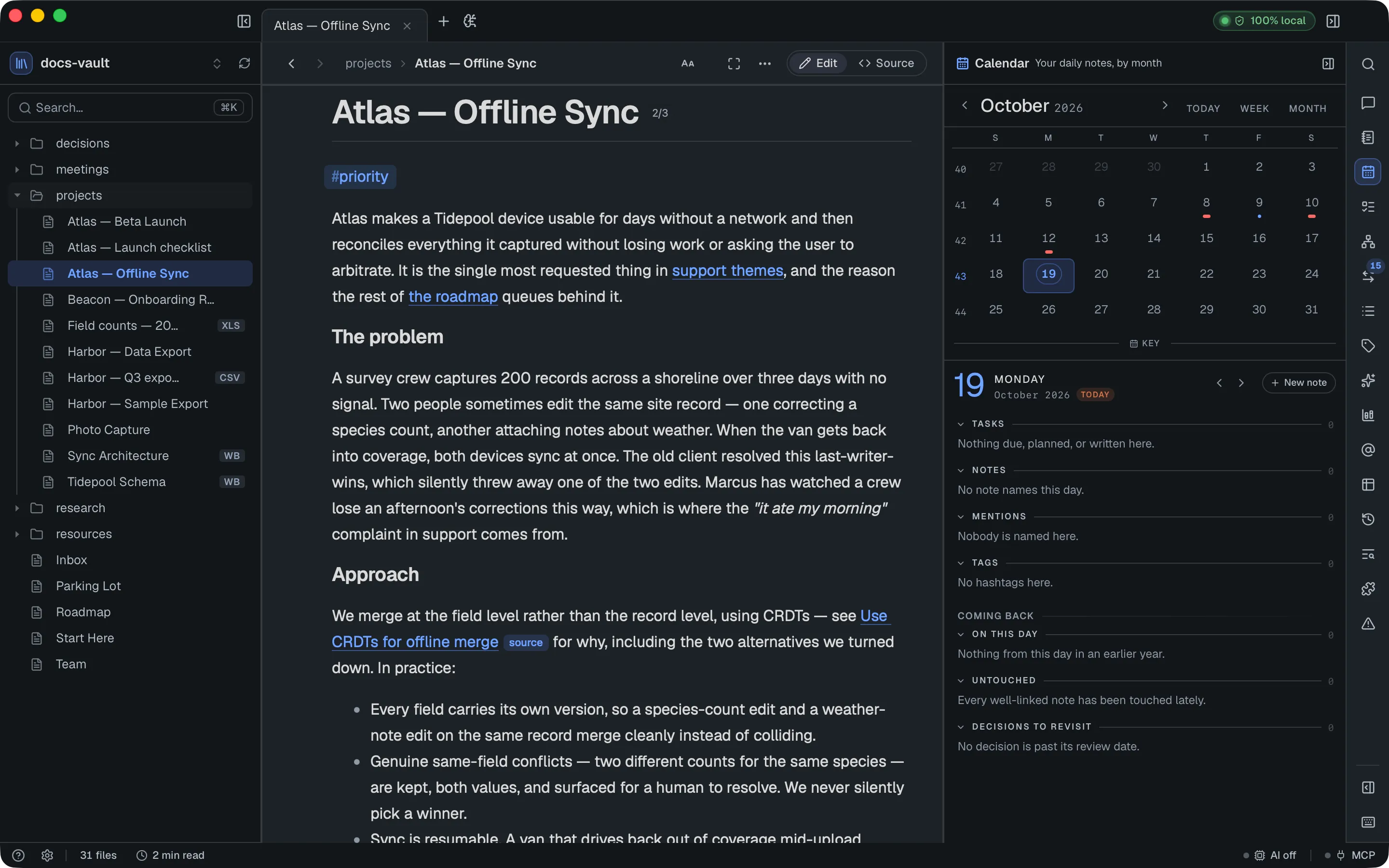Screen dimensions: 1389x868
Task: Collapse the TASKS section chevron
Action: tap(960, 424)
